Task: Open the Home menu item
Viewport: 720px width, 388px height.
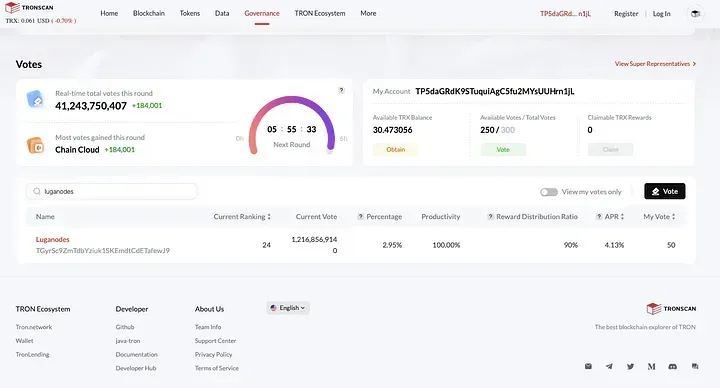Action: point(109,13)
